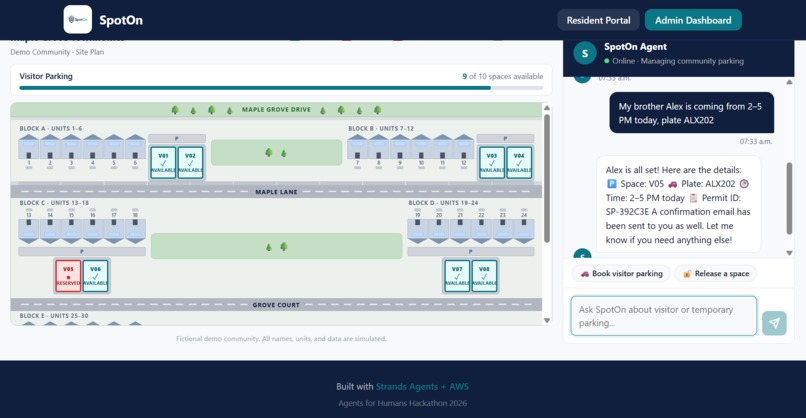Click the Maple Grove Drive label

[x=276, y=110]
